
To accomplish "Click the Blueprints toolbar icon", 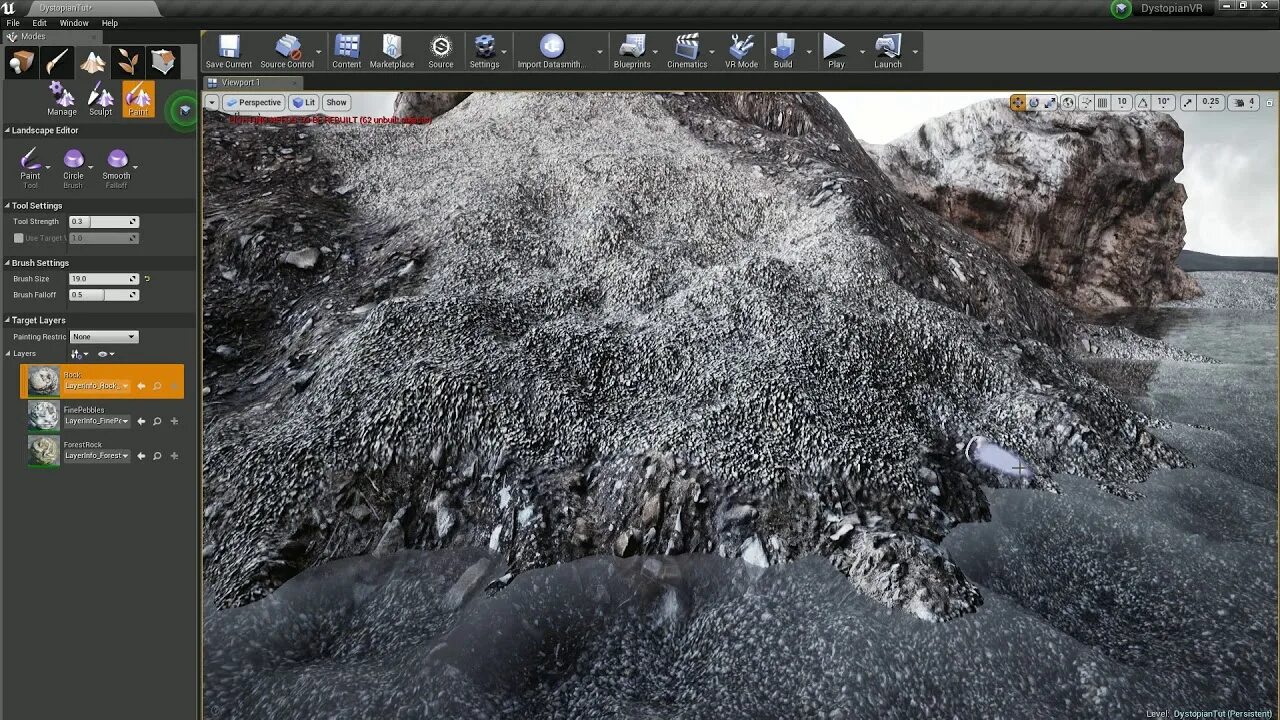I will click(x=632, y=51).
